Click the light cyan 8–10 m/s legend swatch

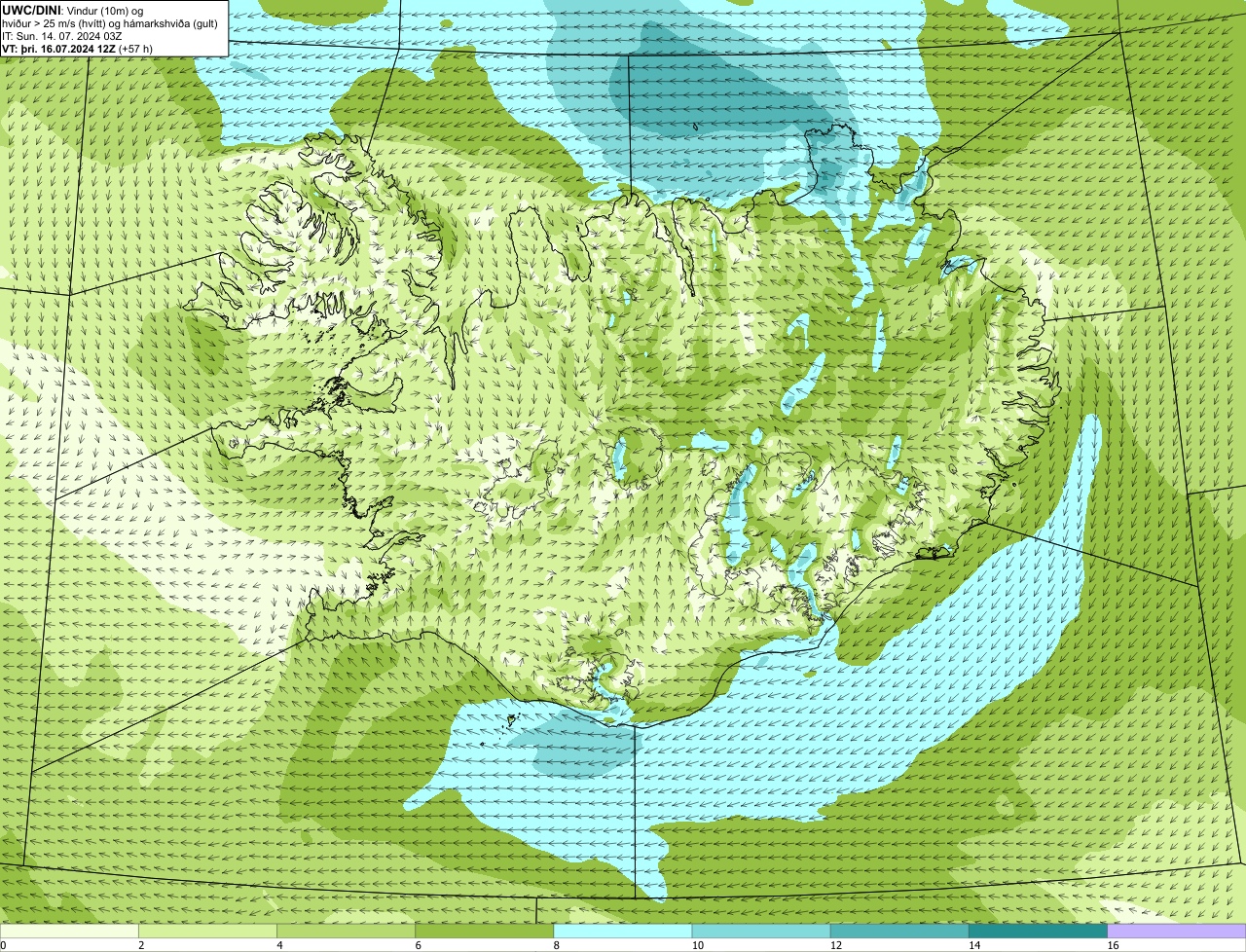[623, 931]
